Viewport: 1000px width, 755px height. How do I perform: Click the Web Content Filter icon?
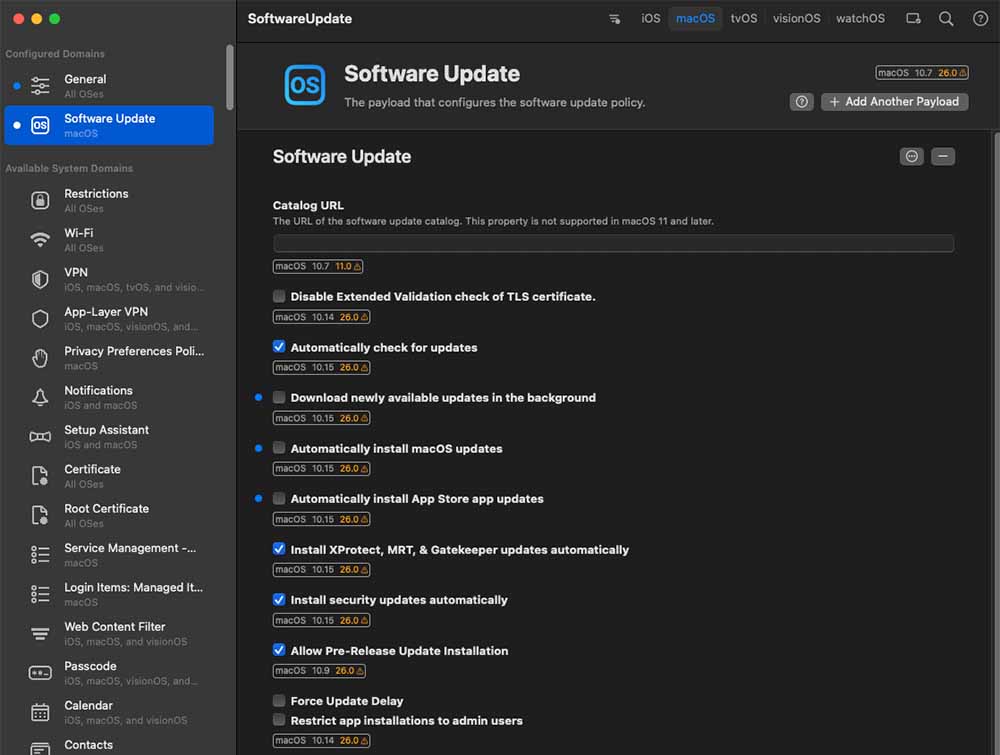click(x=40, y=634)
